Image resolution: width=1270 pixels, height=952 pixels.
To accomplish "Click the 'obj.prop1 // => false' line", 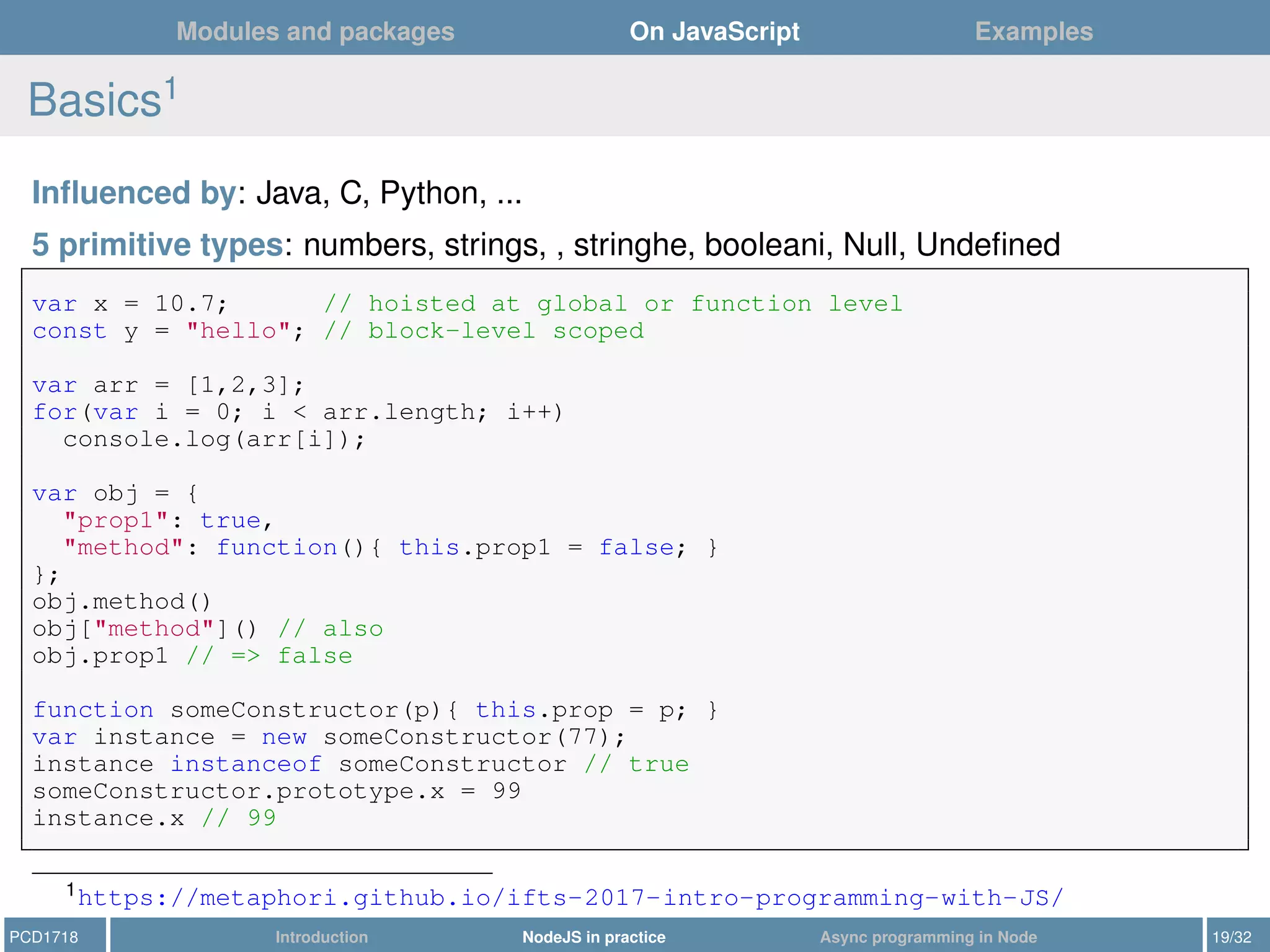I will (192, 656).
